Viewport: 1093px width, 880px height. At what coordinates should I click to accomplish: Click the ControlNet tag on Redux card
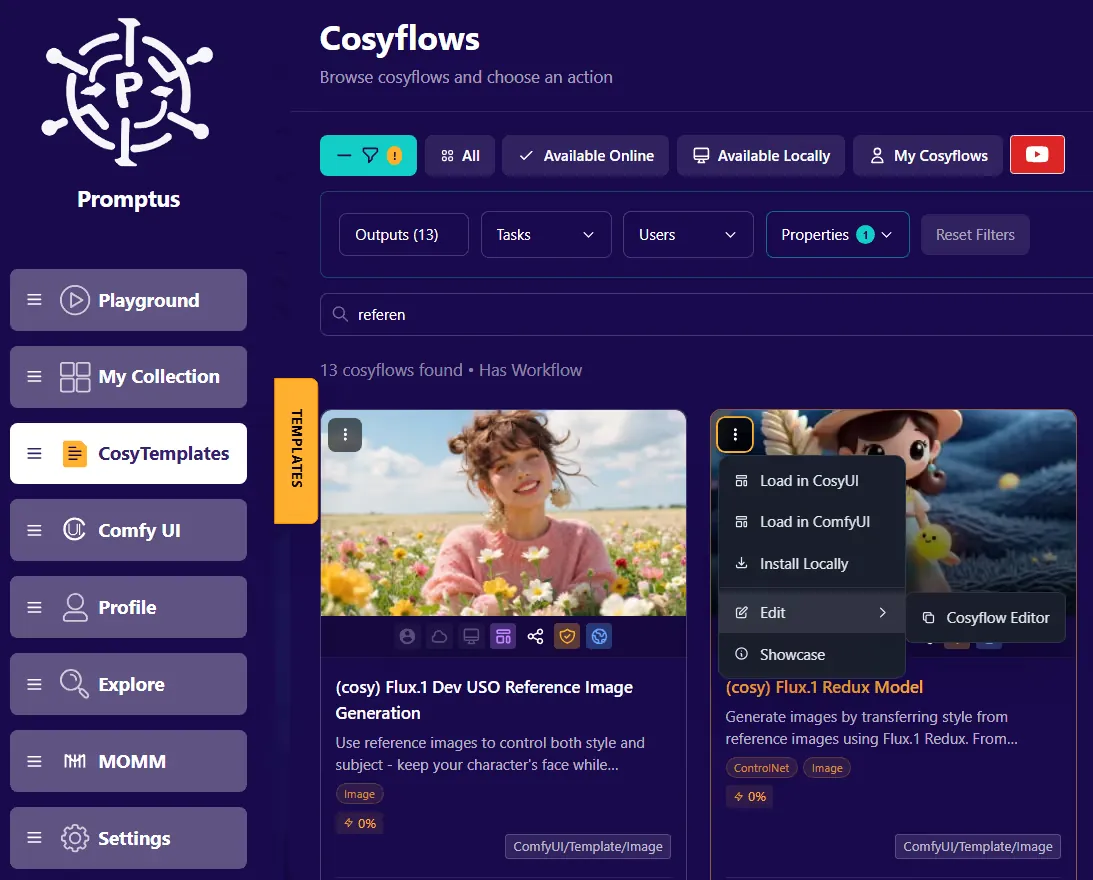761,768
